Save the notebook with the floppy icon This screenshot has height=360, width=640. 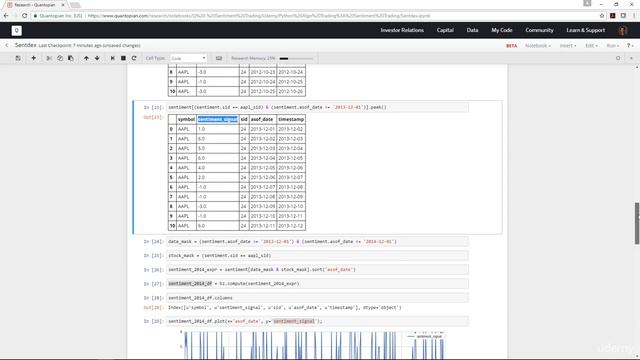tap(18, 58)
